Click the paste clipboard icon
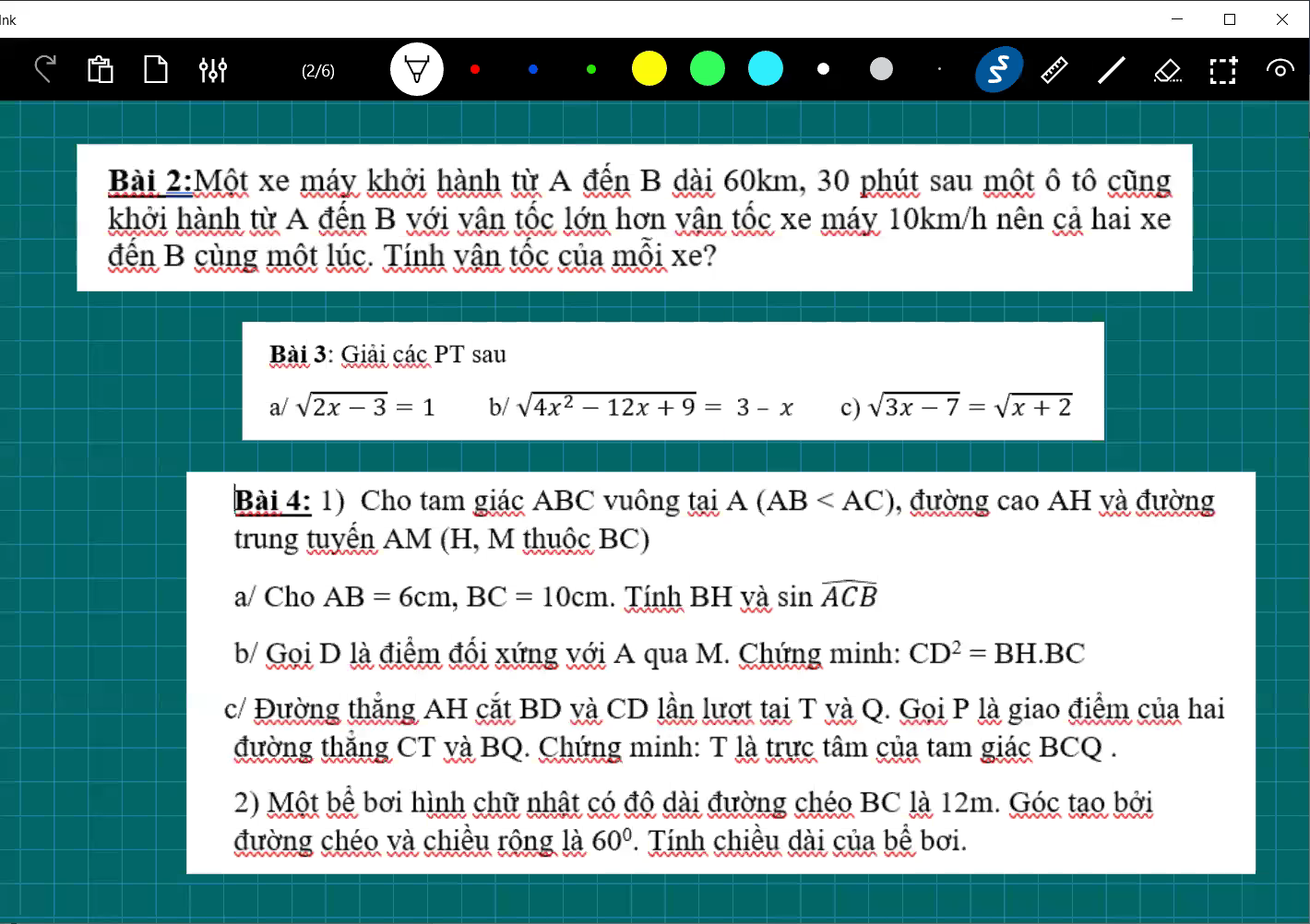 coord(101,69)
